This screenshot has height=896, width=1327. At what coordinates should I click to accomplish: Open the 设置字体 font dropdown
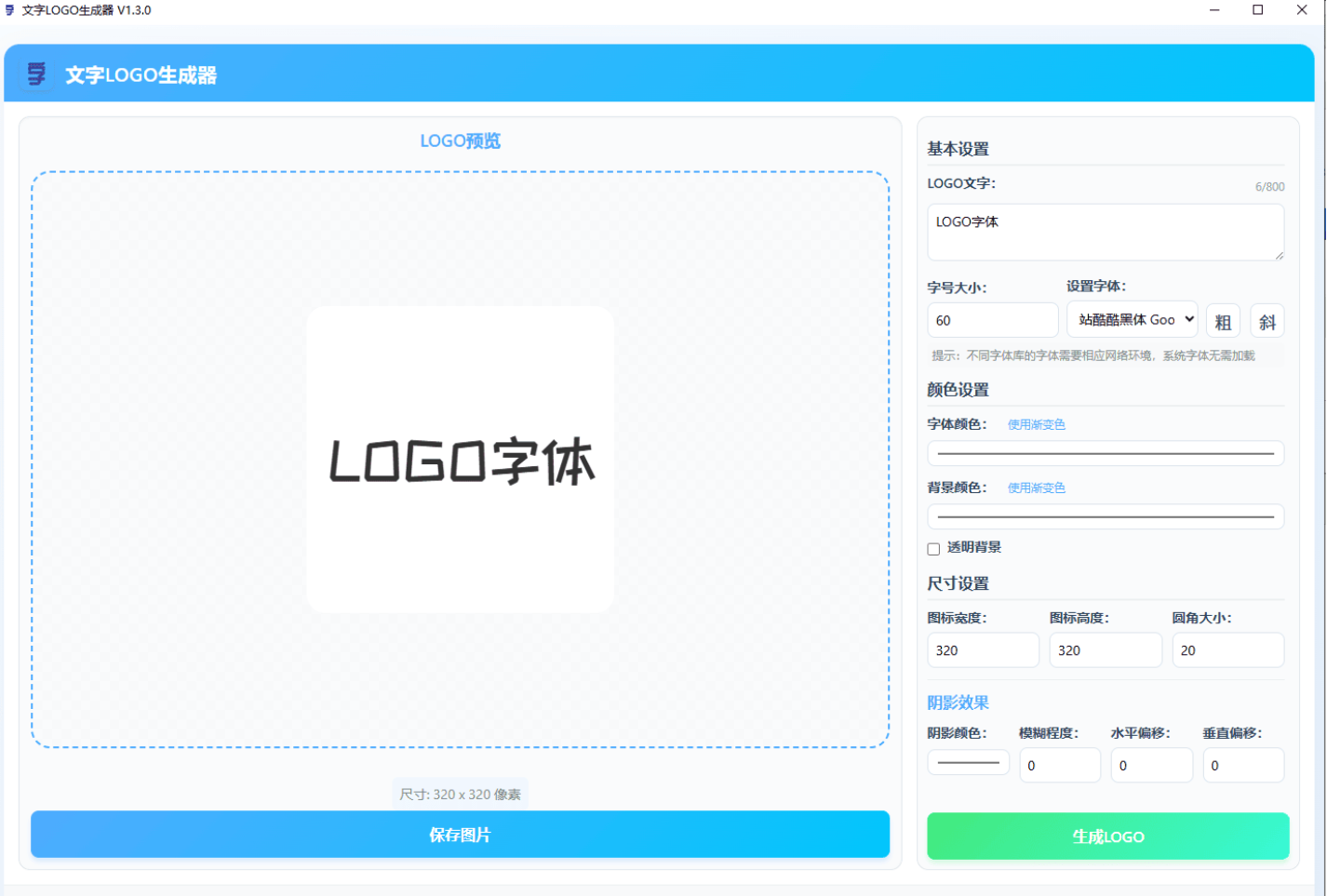[1132, 319]
